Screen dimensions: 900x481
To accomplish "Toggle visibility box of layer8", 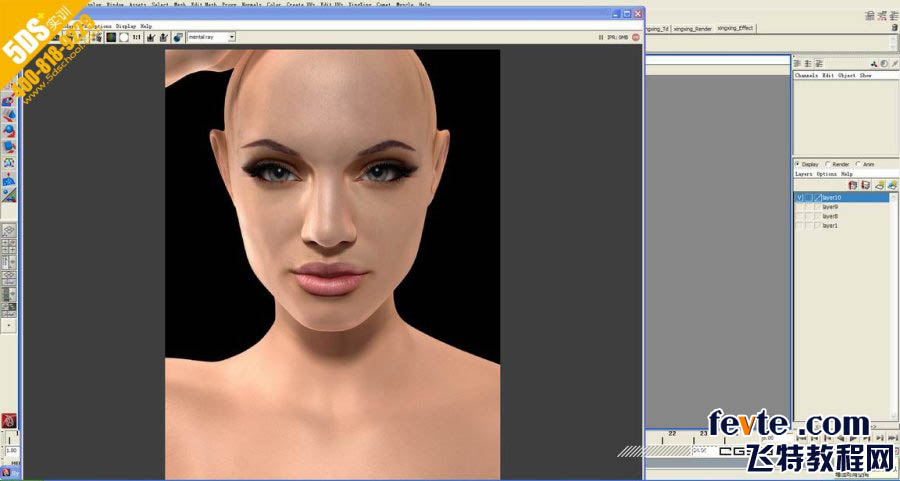I will click(800, 216).
